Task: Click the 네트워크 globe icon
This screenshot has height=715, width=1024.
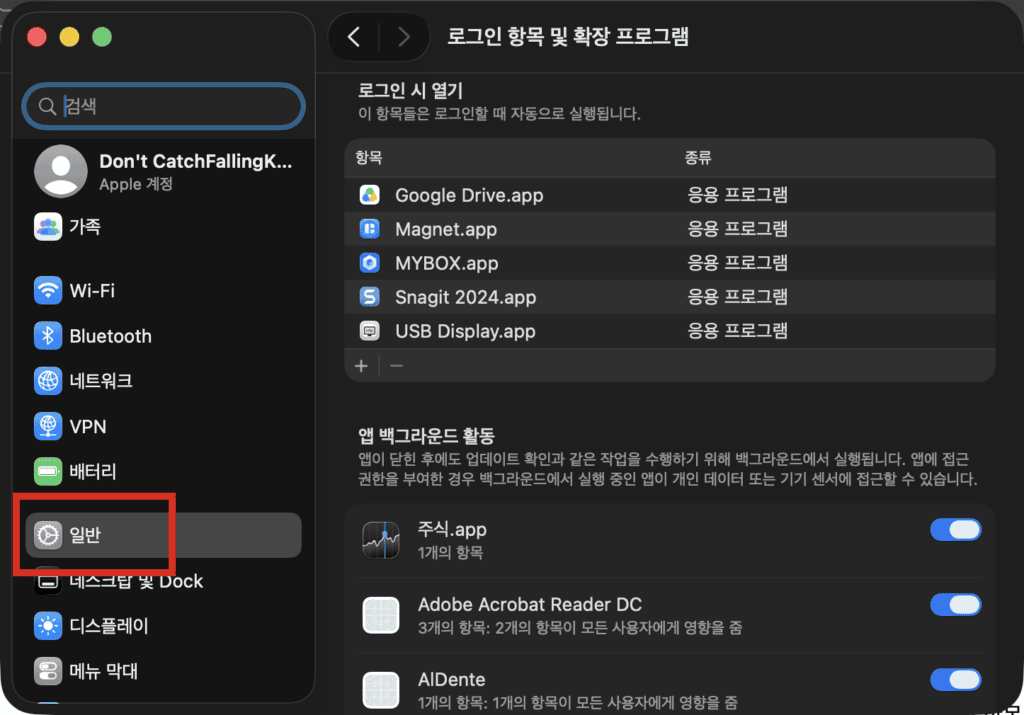Action: tap(48, 381)
